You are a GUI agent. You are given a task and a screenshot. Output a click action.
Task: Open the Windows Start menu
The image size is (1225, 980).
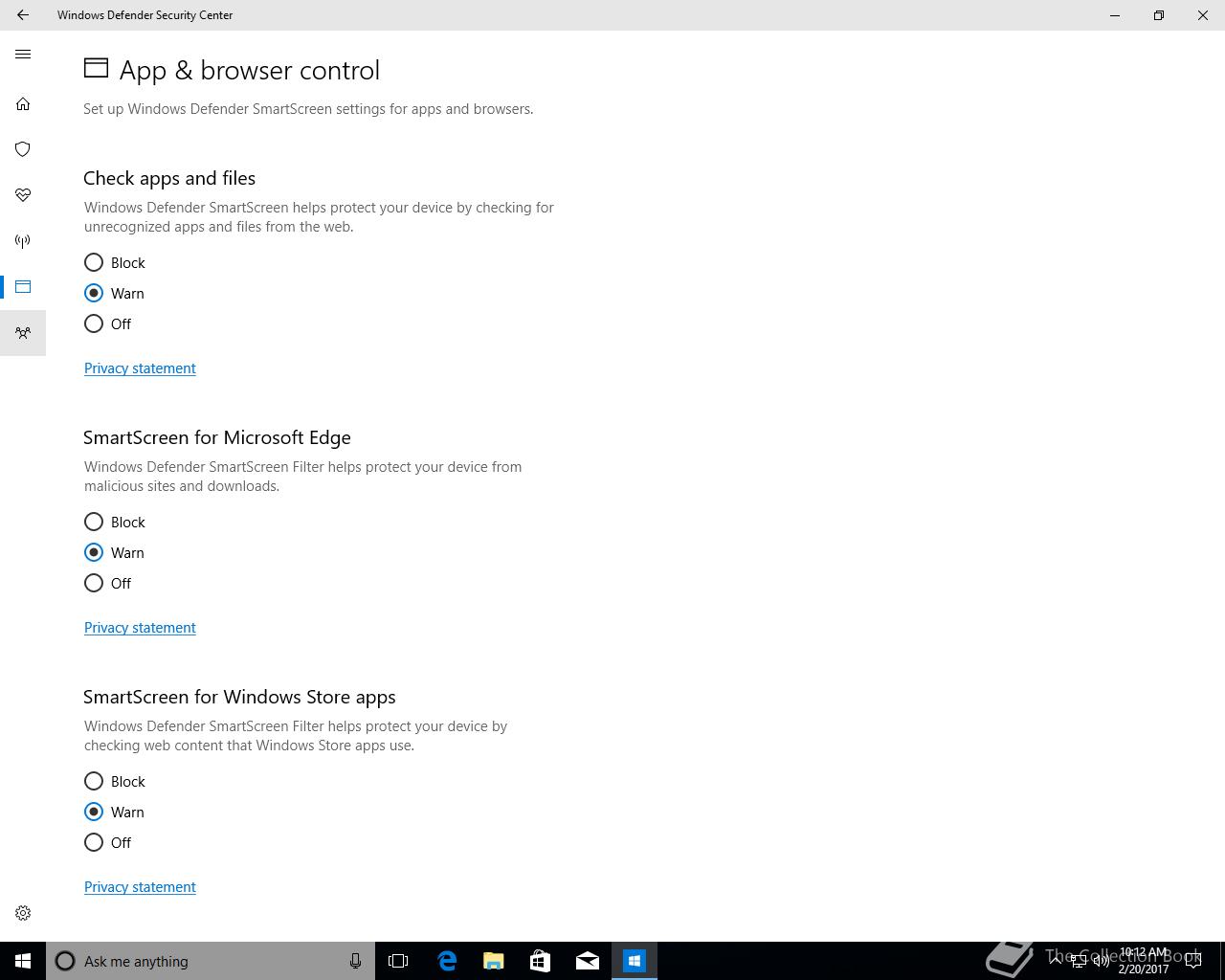[x=23, y=961]
